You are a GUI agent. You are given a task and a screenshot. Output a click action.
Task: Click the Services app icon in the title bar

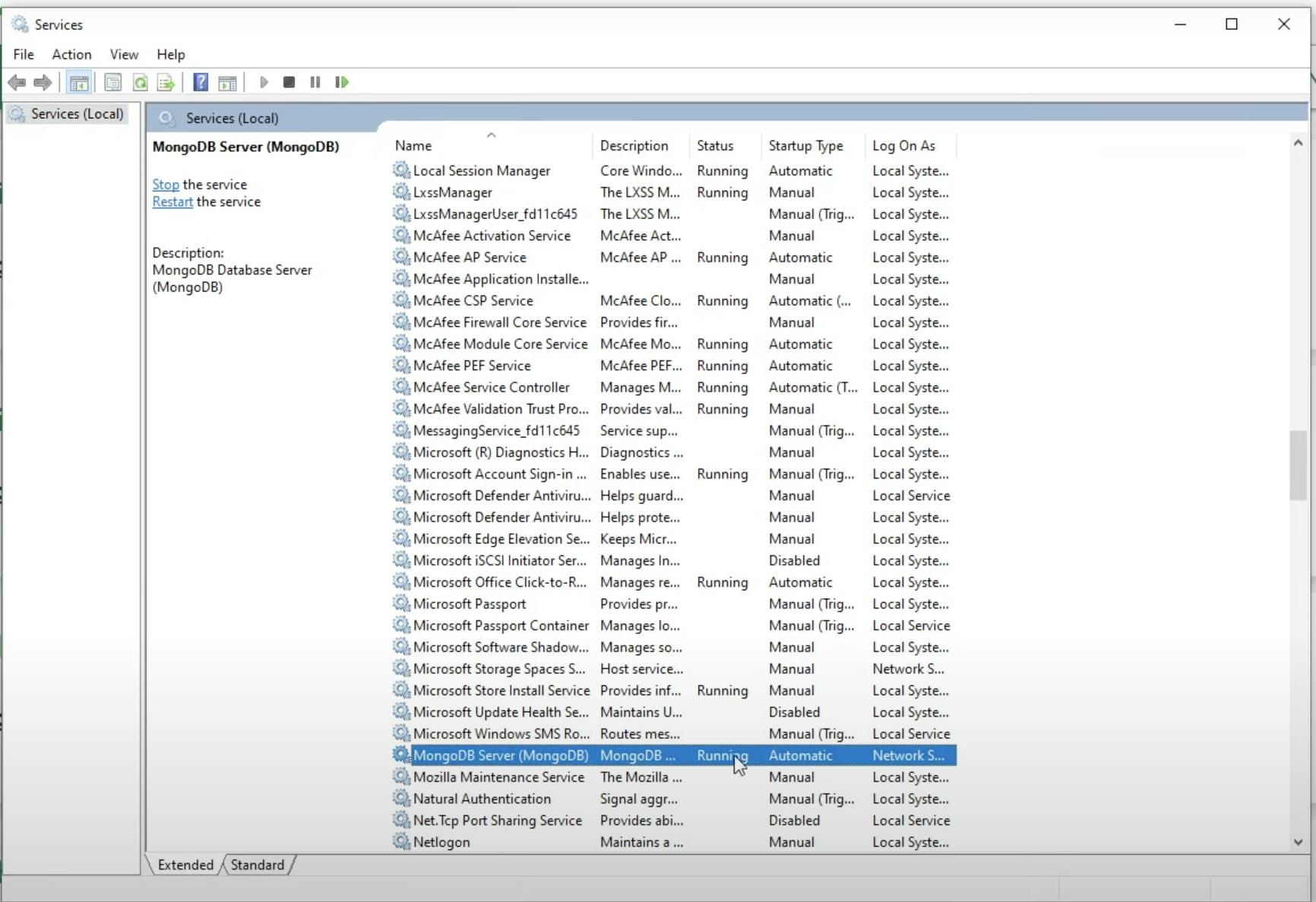[x=20, y=24]
